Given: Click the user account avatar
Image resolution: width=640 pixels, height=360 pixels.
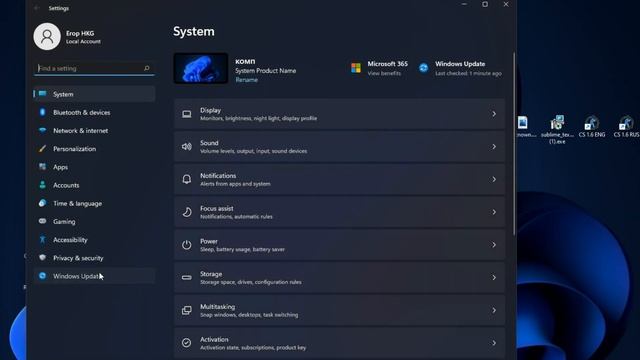Looking at the screenshot, I should pyautogui.click(x=47, y=37).
